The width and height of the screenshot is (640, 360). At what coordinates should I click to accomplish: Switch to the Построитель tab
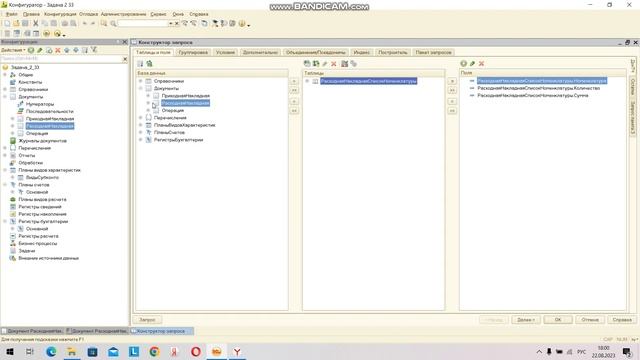tap(393, 53)
